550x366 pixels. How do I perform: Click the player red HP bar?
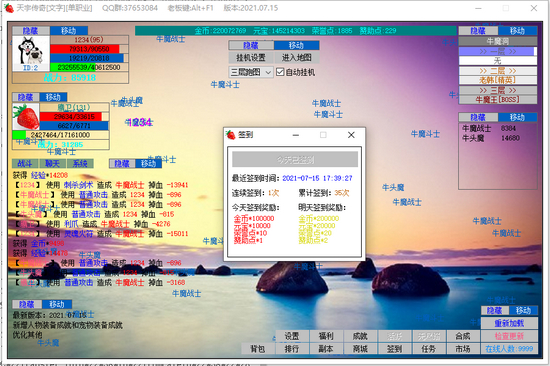(85, 49)
